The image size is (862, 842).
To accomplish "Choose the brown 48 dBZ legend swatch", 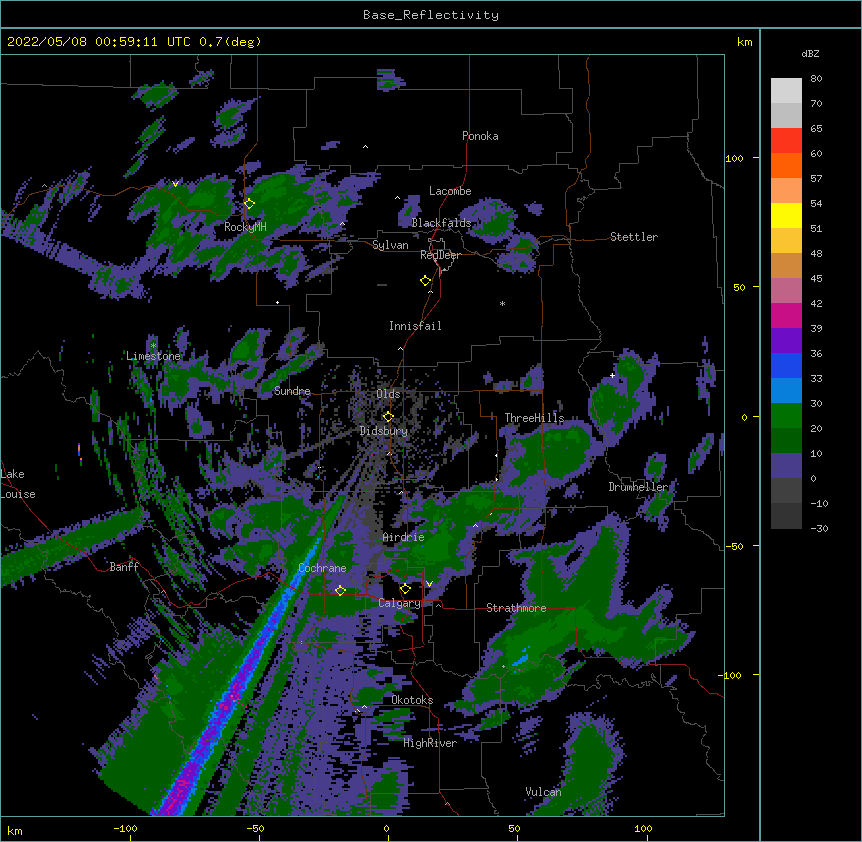I will tap(786, 265).
